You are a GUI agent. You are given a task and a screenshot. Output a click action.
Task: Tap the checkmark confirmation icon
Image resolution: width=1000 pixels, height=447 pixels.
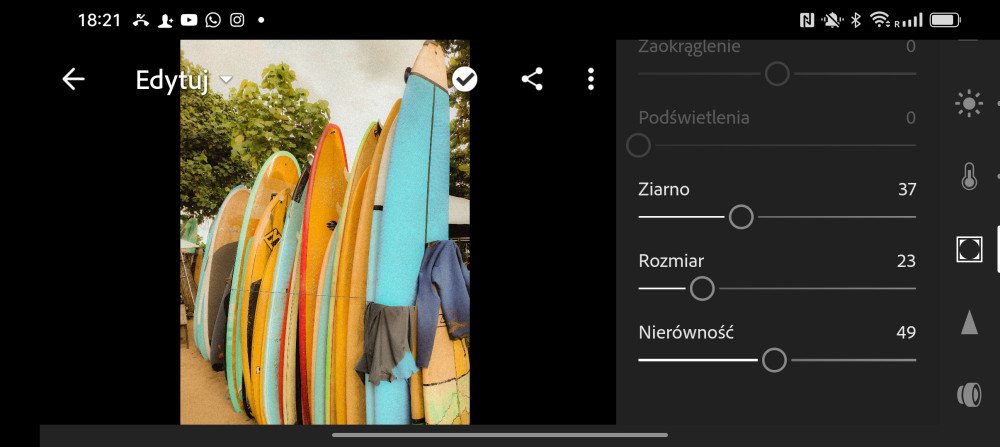tap(465, 79)
